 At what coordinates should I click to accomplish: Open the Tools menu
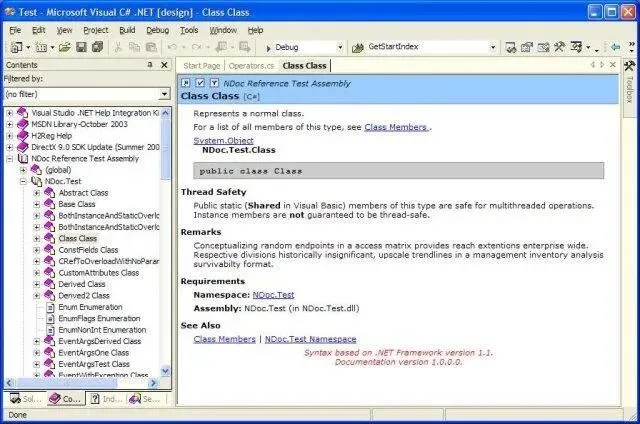189,30
